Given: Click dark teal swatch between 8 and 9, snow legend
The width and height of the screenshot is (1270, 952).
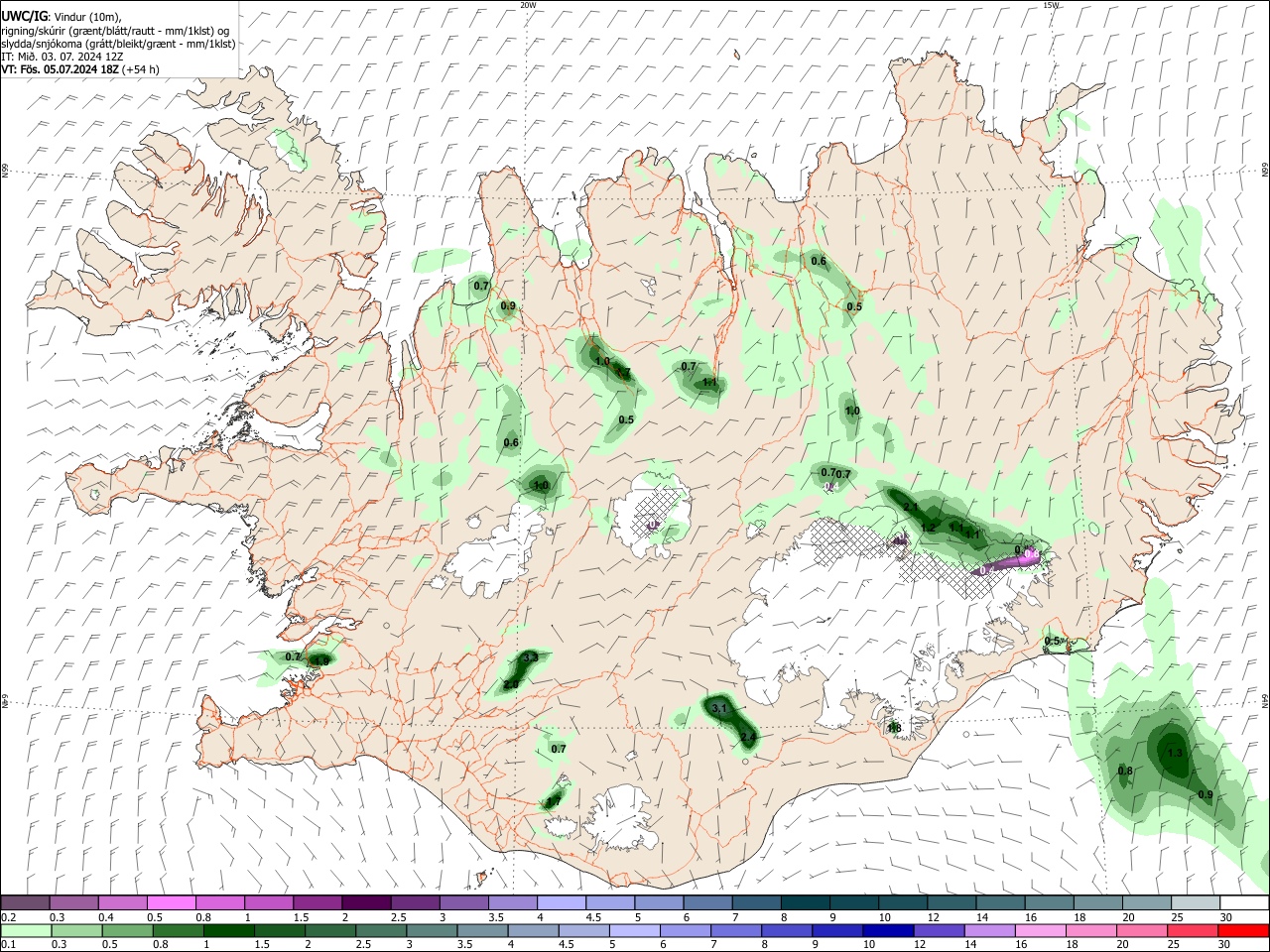Looking at the screenshot, I should pyautogui.click(x=805, y=902).
